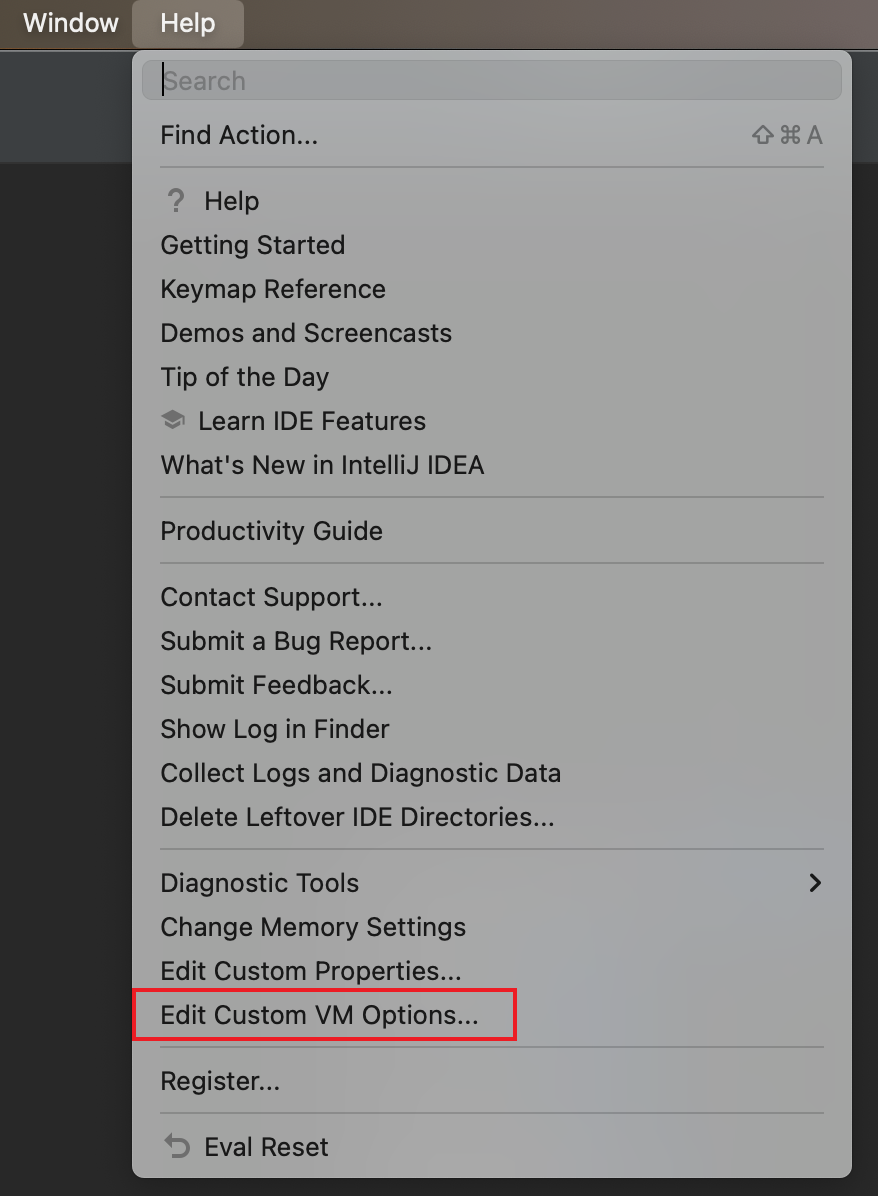Select Find Action... menu entry
This screenshot has width=878, height=1196.
coord(492,135)
